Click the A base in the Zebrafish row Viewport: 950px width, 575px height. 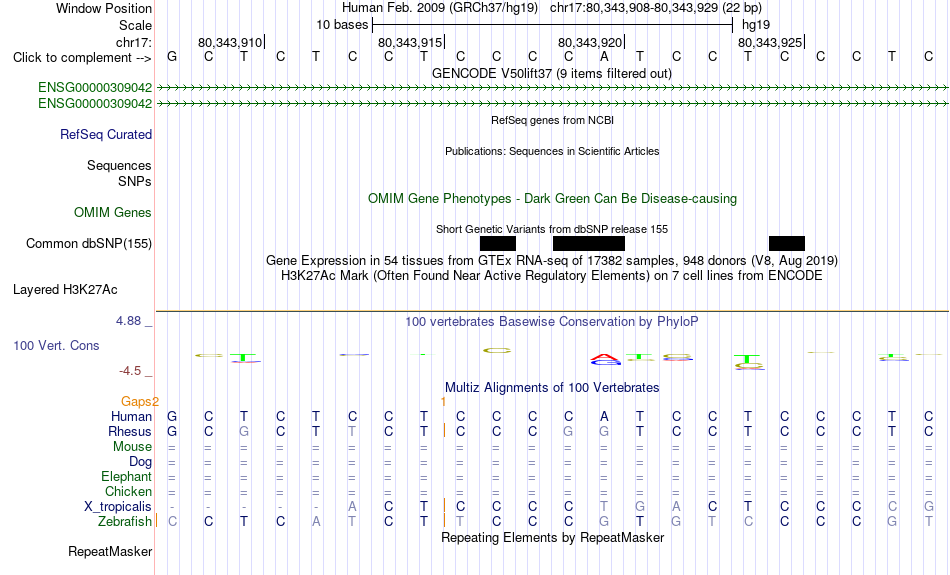coord(316,521)
